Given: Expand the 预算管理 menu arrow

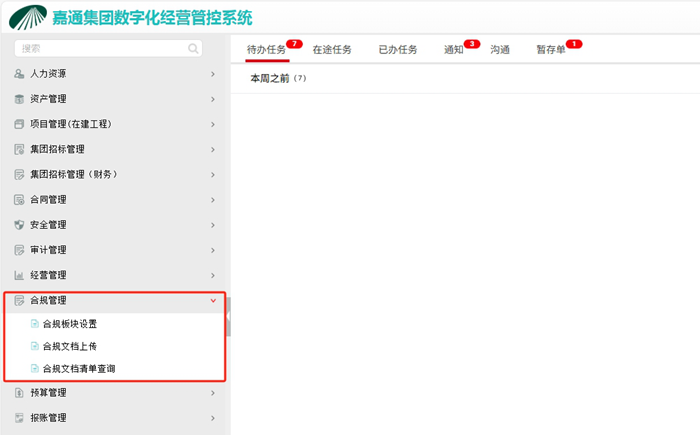Looking at the screenshot, I should [x=213, y=393].
